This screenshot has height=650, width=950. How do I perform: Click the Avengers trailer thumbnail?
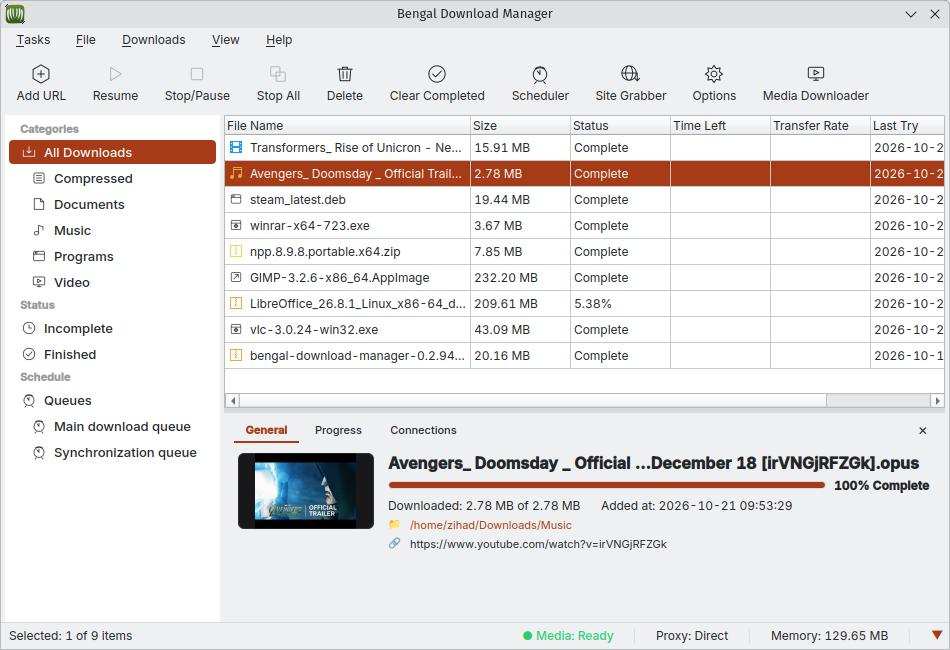click(x=306, y=491)
